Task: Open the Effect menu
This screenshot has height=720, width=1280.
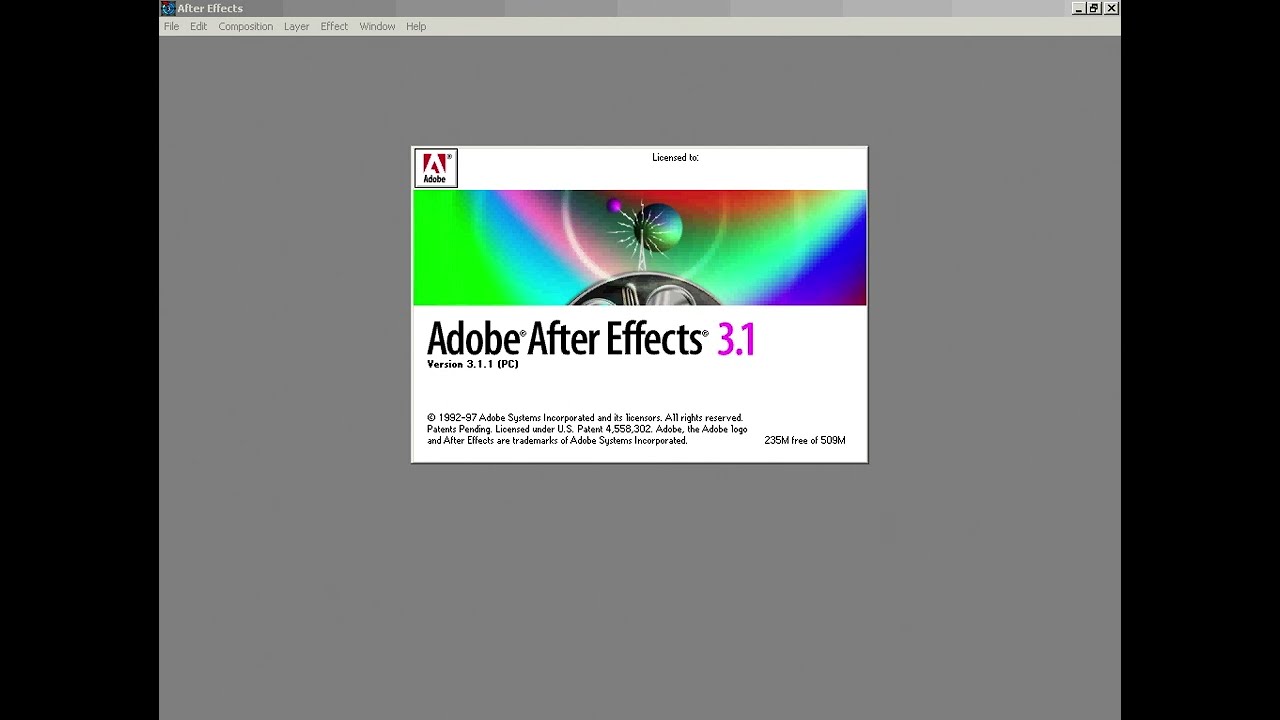Action: [x=334, y=27]
